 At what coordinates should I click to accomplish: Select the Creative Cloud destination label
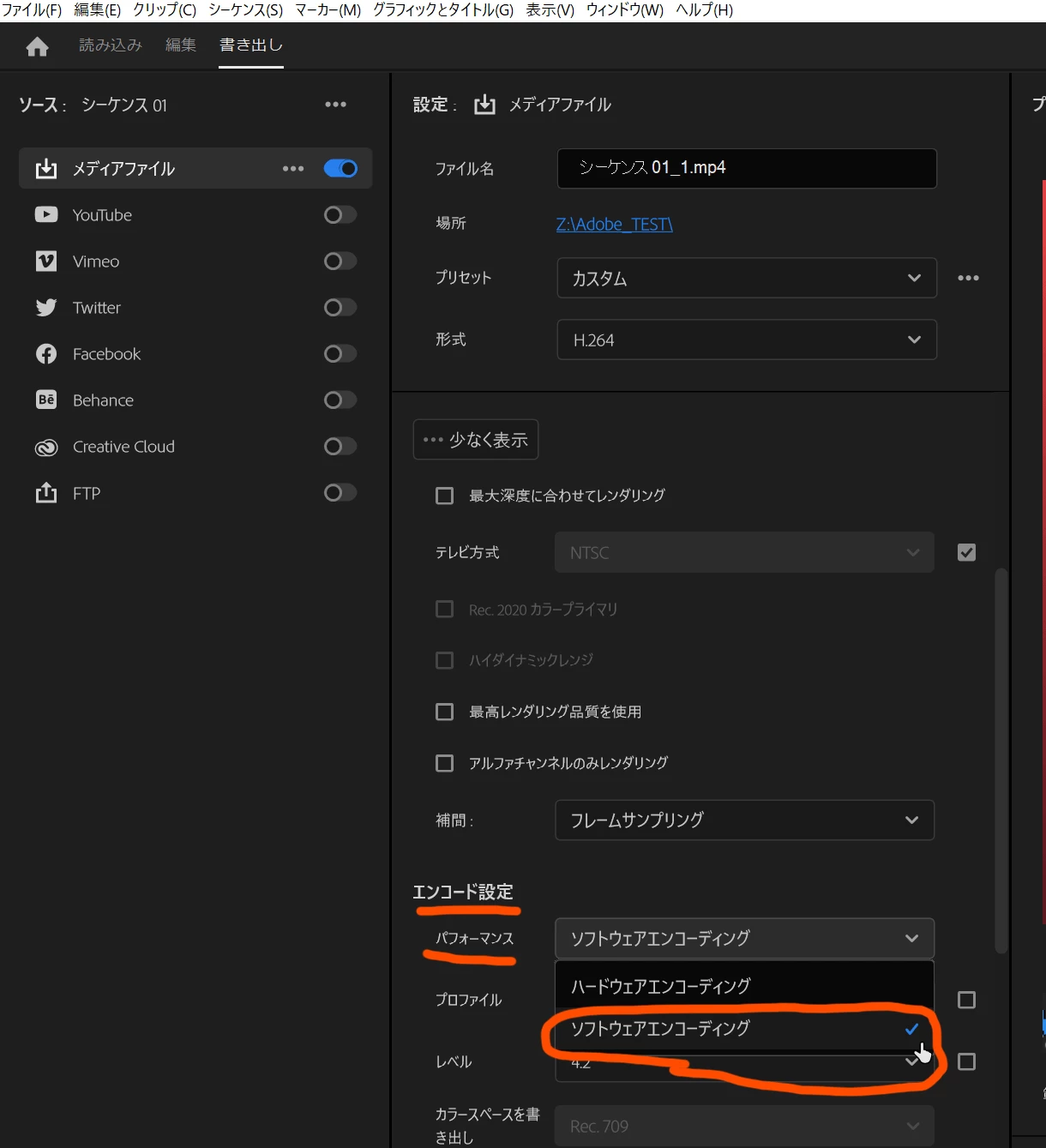(x=123, y=447)
